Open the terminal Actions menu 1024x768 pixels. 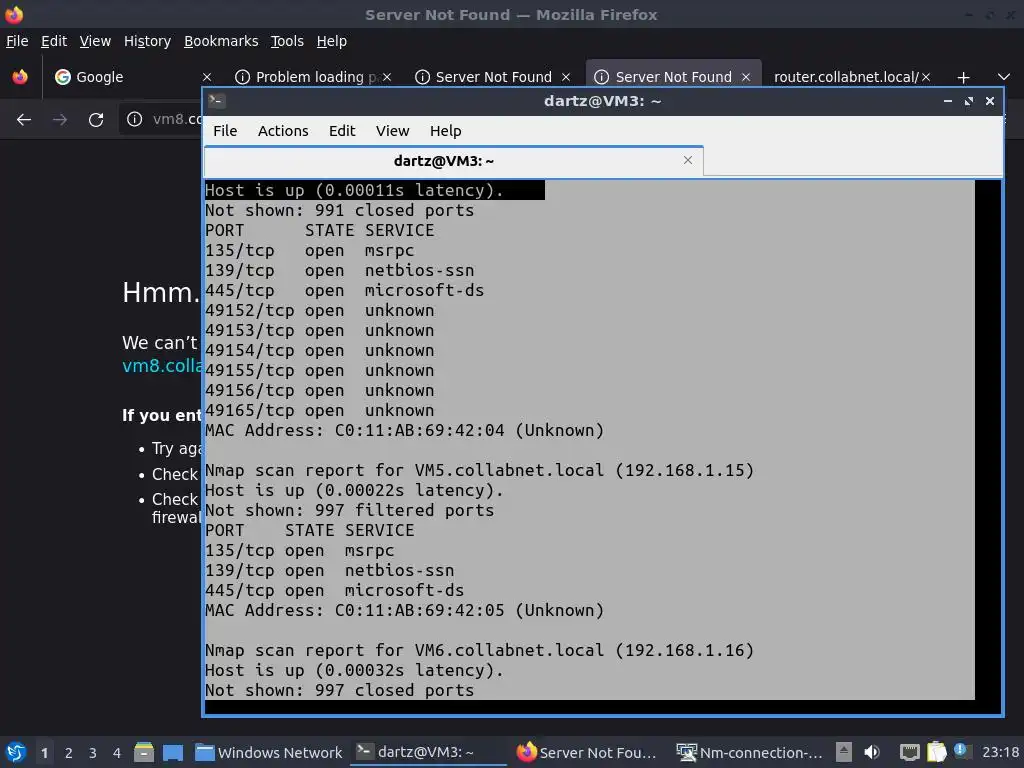283,131
